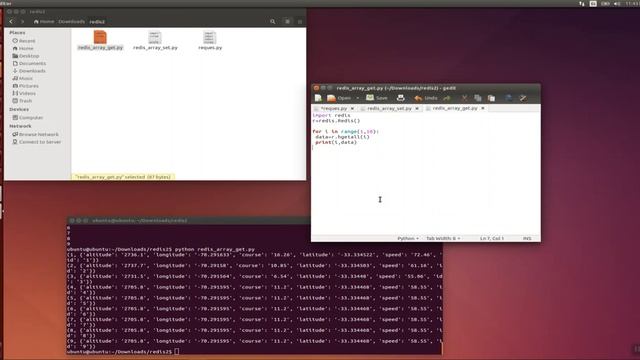Click the terminal window title bar
Screen dimensions: 640x360
pos(189,220)
